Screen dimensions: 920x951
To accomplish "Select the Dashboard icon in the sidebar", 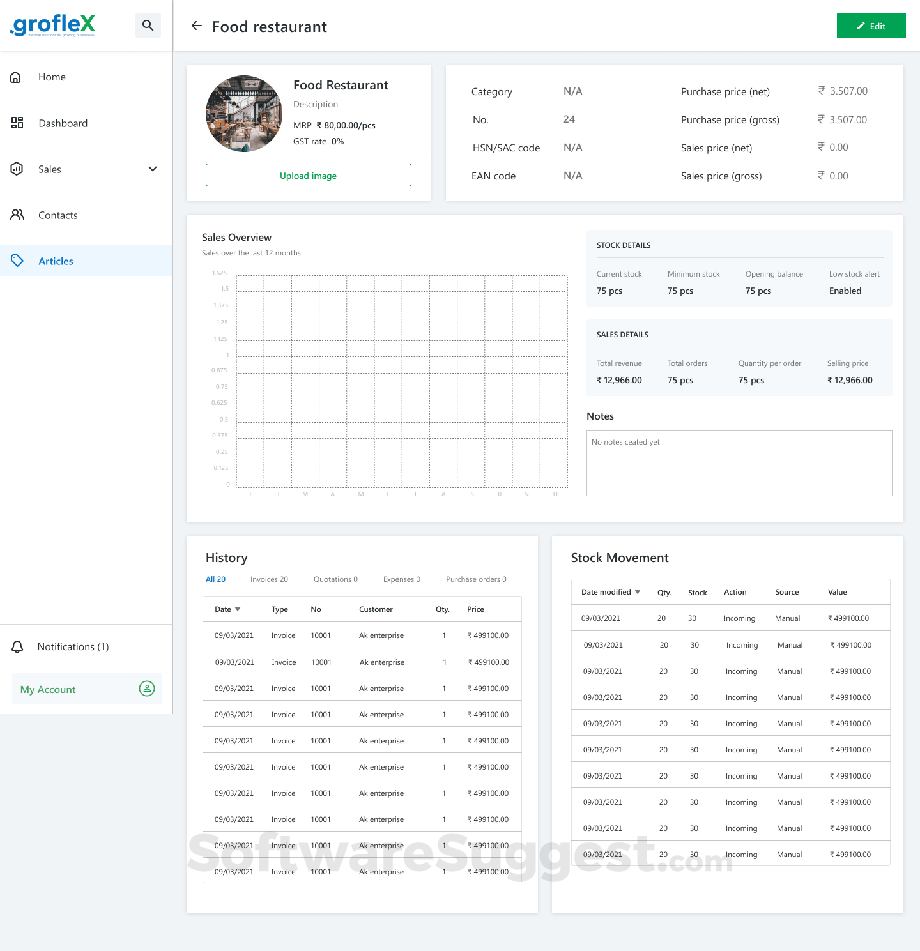I will 15,122.
